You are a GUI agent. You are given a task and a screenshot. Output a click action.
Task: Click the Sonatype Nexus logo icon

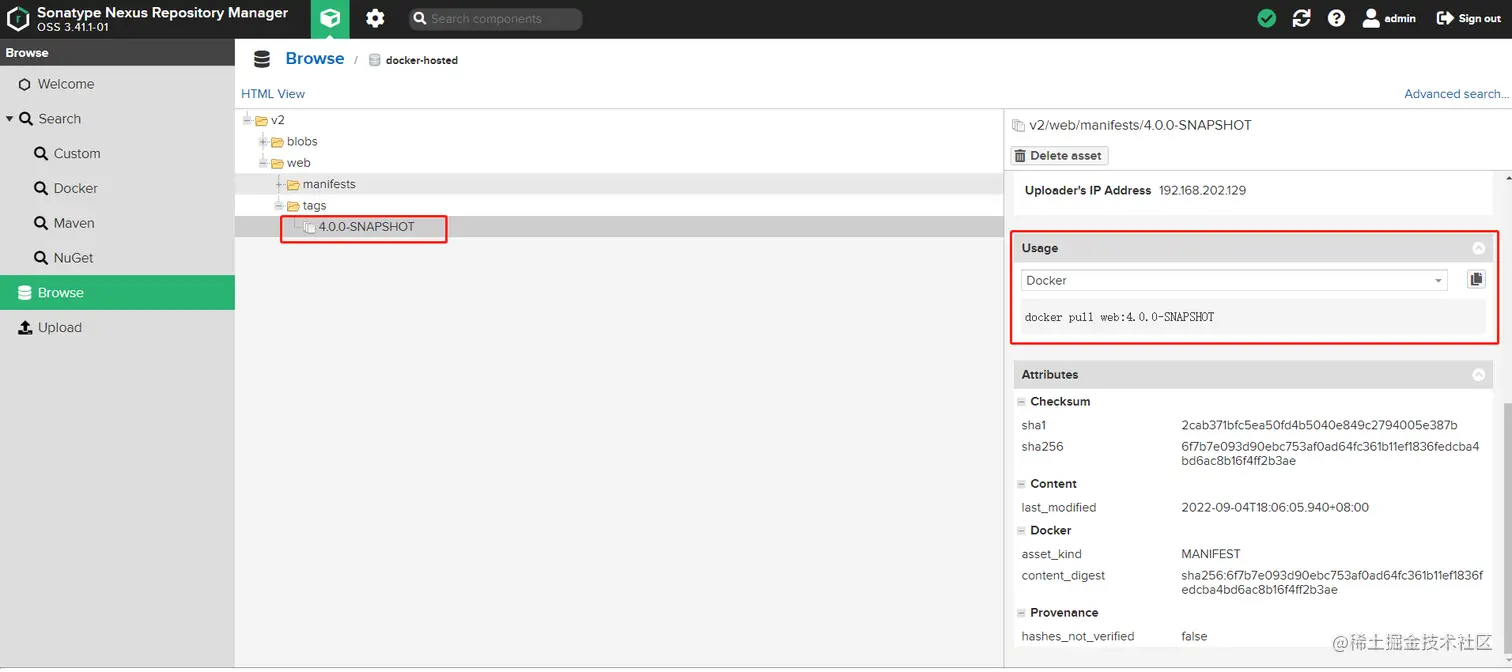(x=18, y=19)
